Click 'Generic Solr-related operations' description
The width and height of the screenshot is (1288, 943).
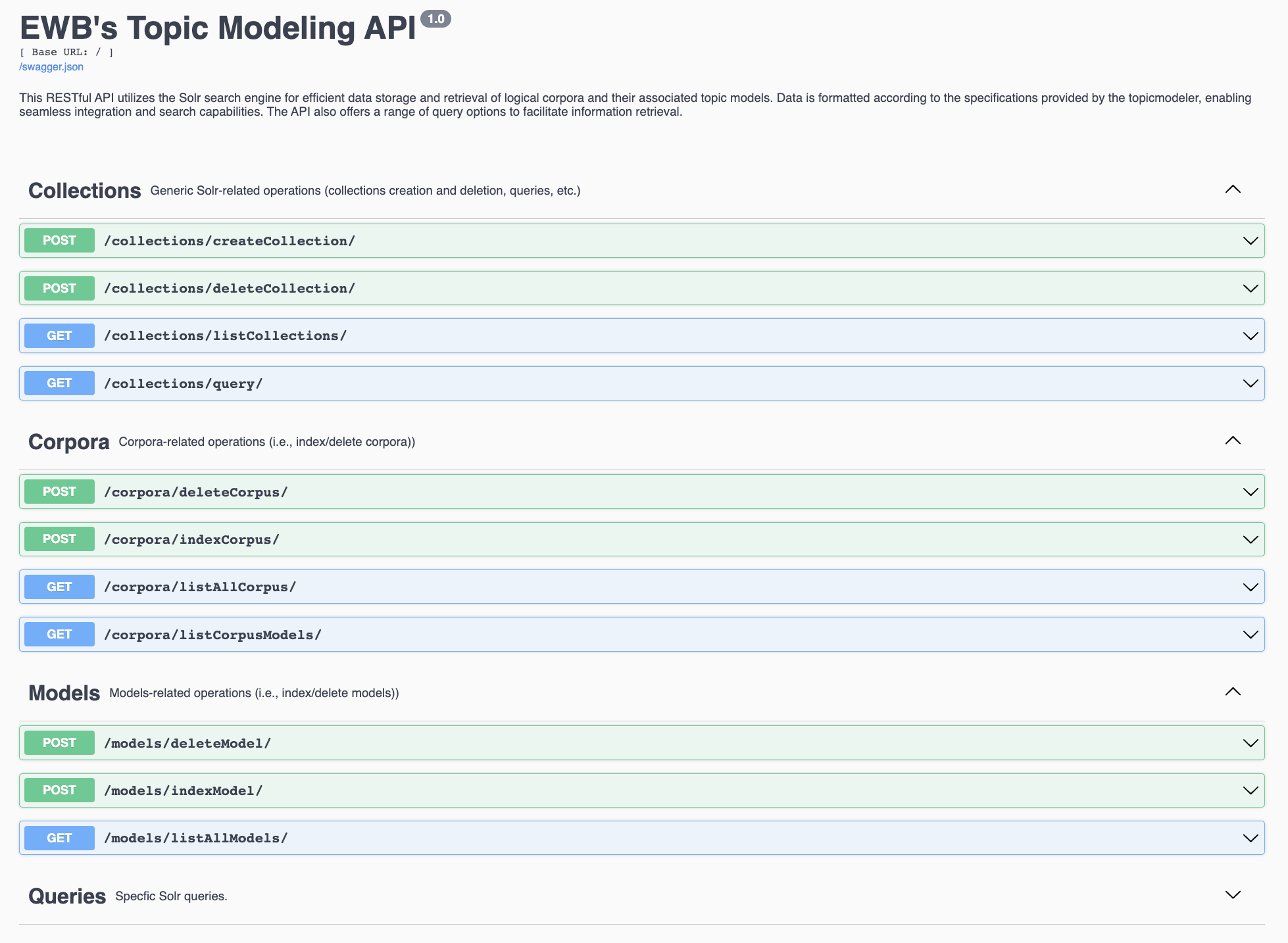point(365,191)
